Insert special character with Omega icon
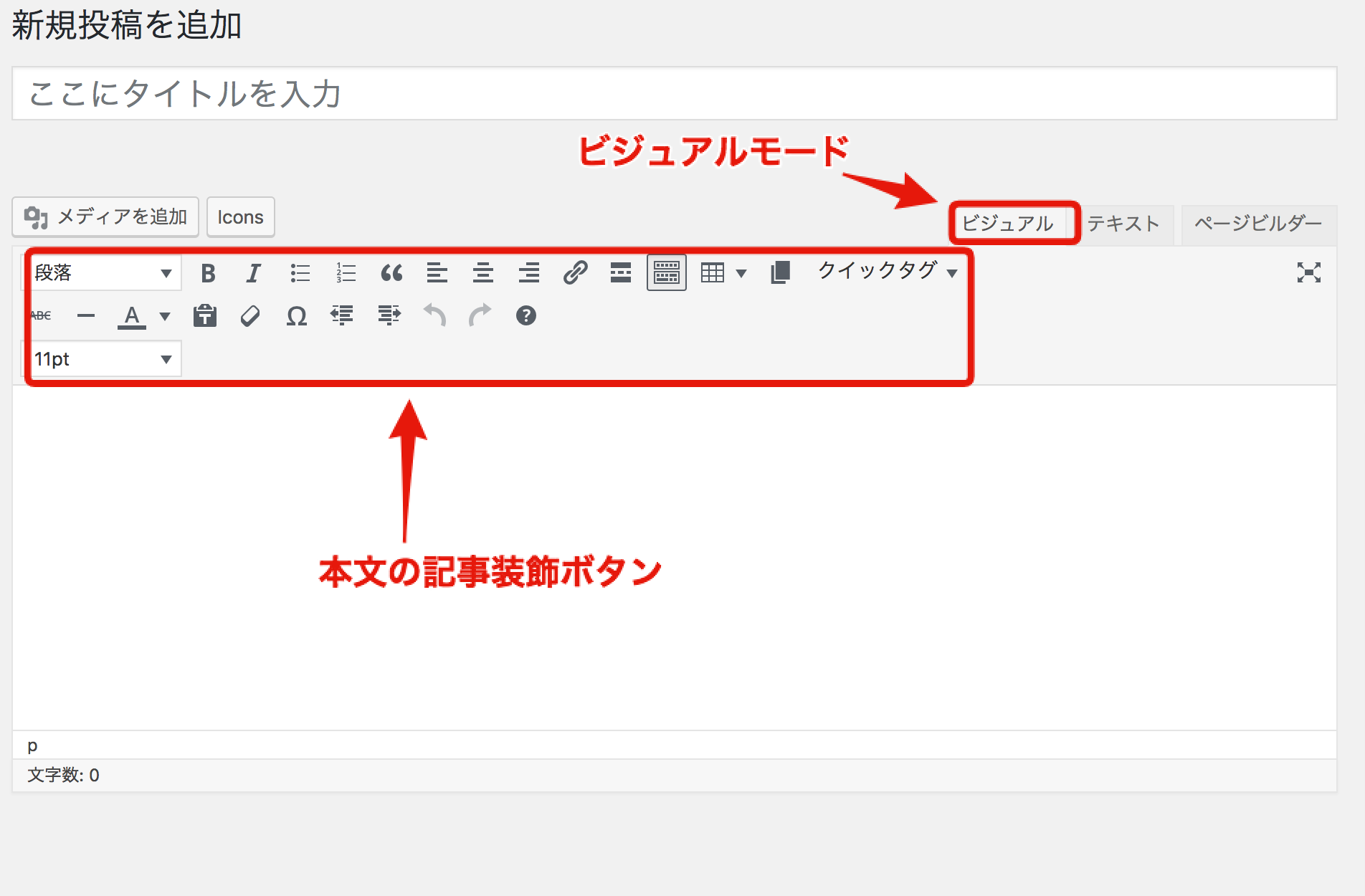Image resolution: width=1365 pixels, height=896 pixels. [296, 316]
